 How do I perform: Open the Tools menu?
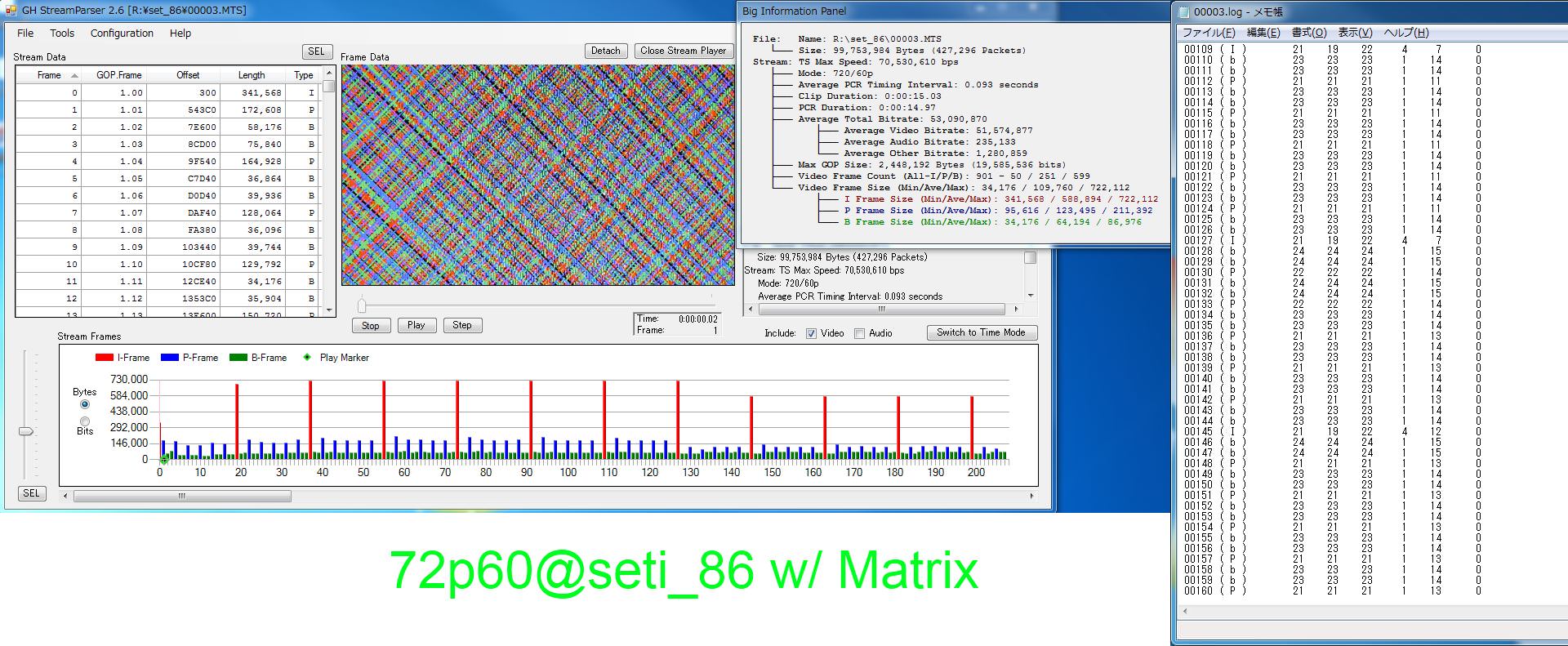(x=62, y=33)
